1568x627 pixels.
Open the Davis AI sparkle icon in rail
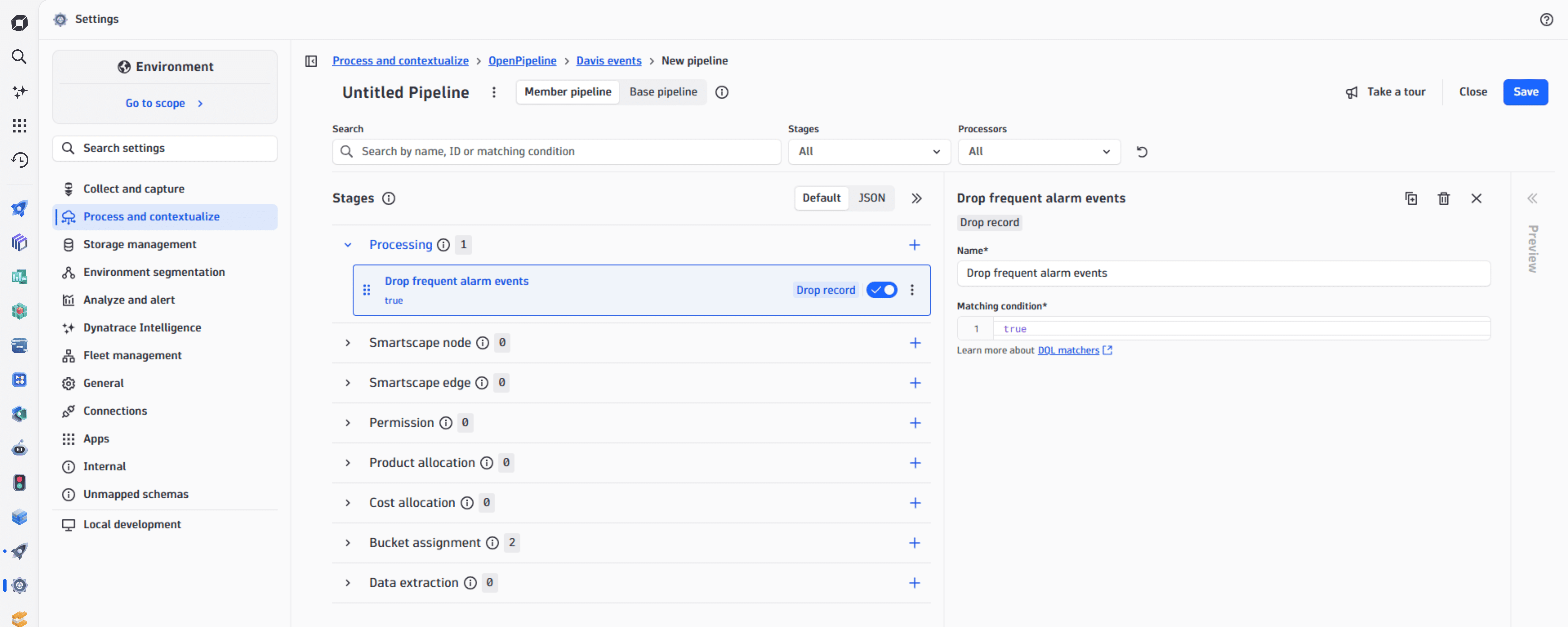click(19, 91)
